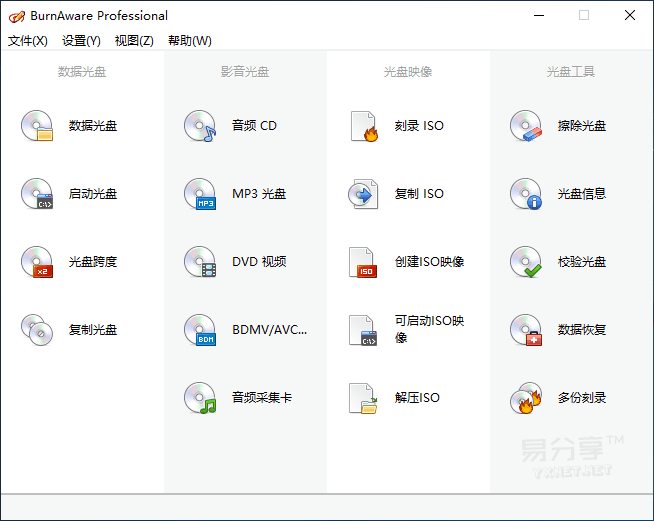Run 校验光盘 green checkmark disc icon
Viewport: 654px width, 521px height.
tap(526, 262)
